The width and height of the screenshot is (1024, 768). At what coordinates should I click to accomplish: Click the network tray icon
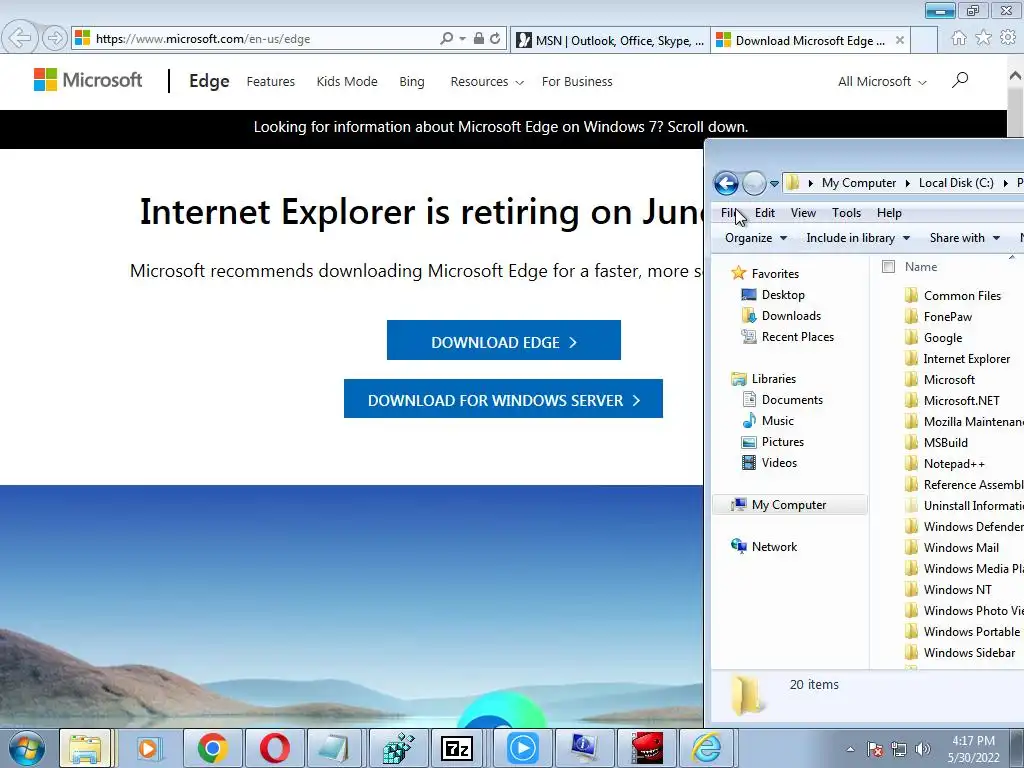[899, 749]
